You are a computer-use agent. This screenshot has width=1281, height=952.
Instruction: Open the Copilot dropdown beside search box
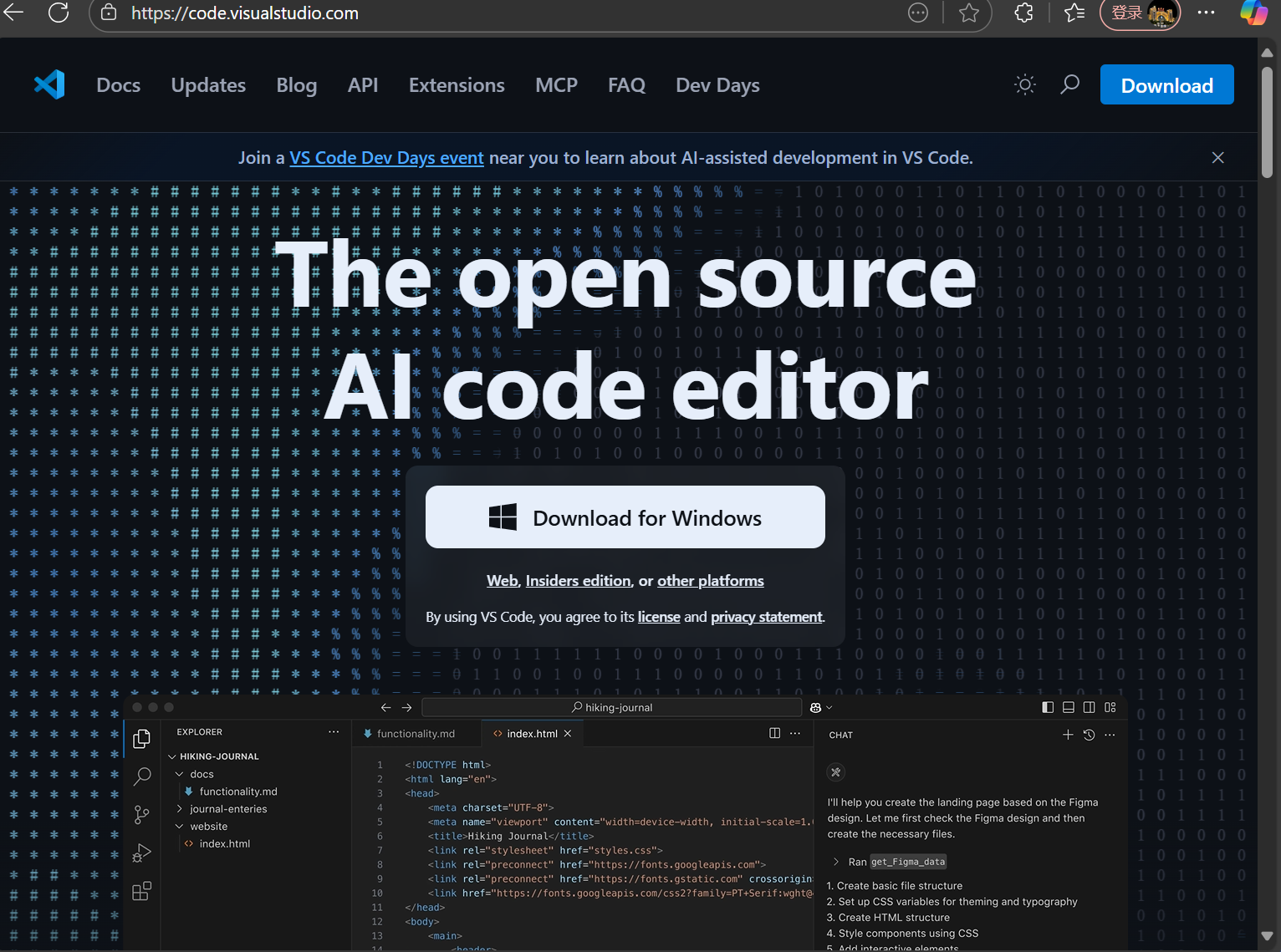821,707
